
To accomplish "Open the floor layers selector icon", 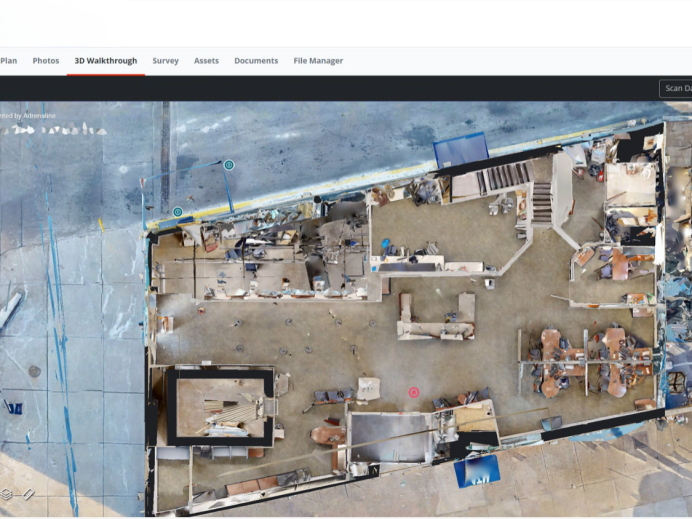I will [x=7, y=494].
